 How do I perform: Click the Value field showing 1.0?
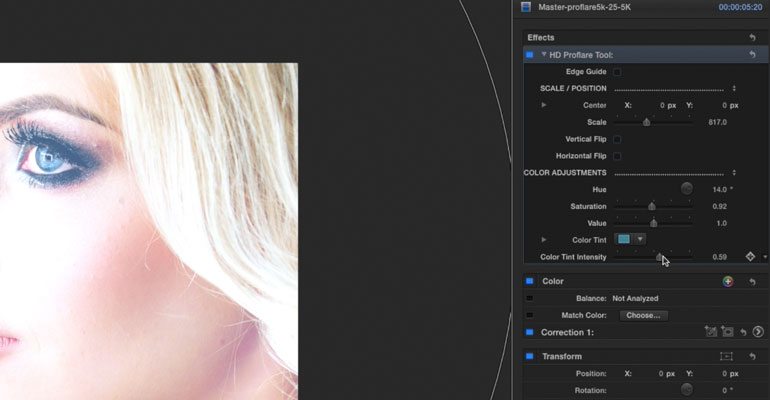click(721, 223)
